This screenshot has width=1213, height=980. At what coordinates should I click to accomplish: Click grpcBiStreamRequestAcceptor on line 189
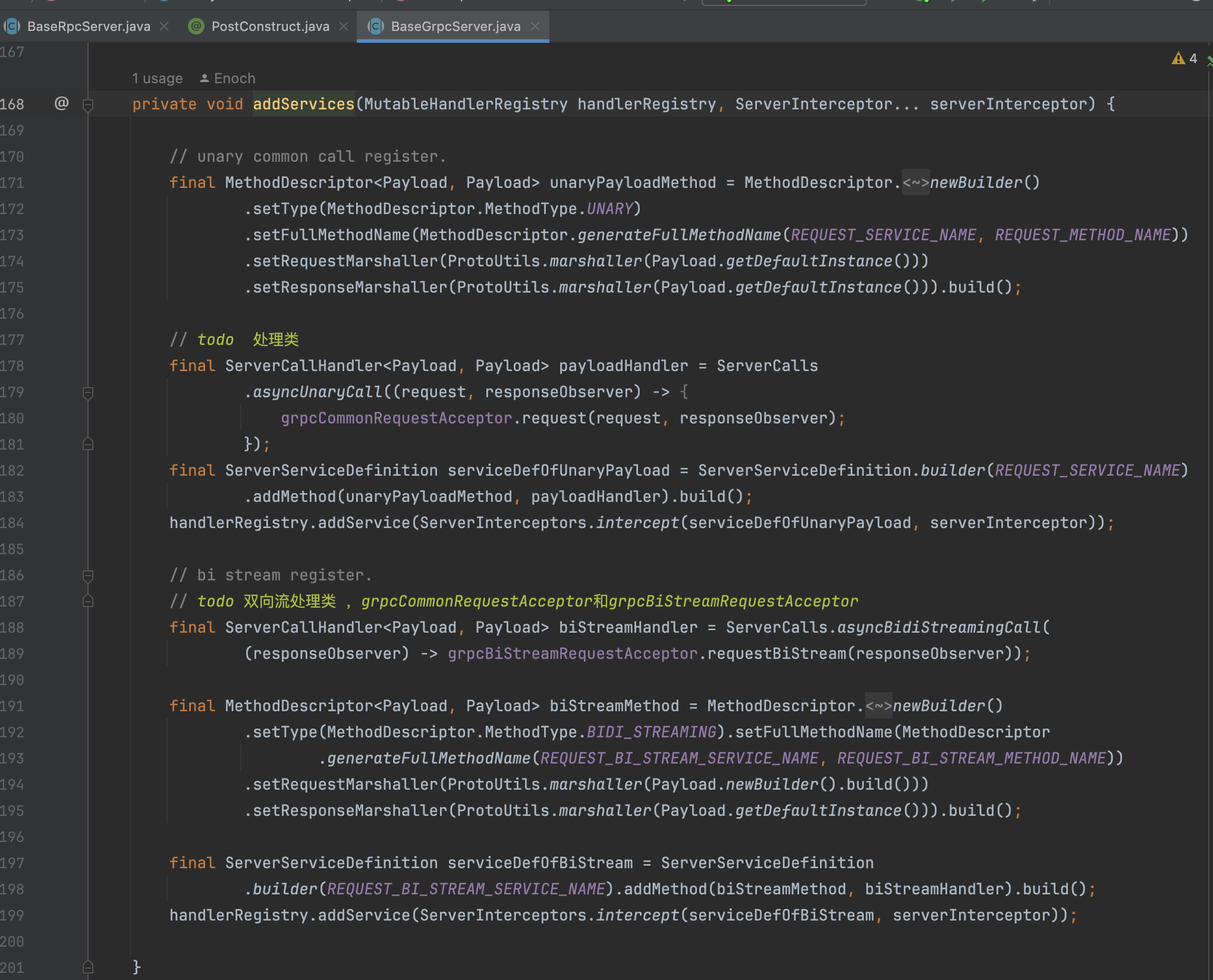point(573,654)
